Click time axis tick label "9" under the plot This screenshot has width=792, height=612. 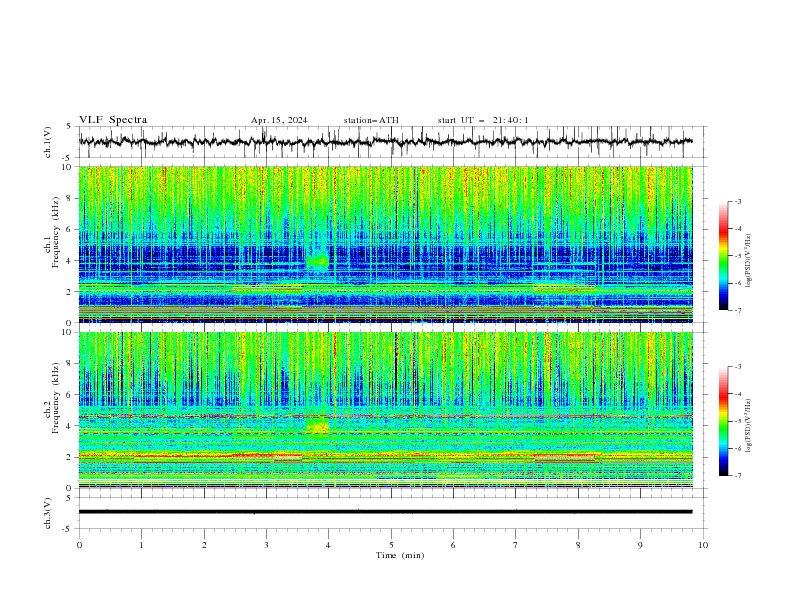coord(640,545)
